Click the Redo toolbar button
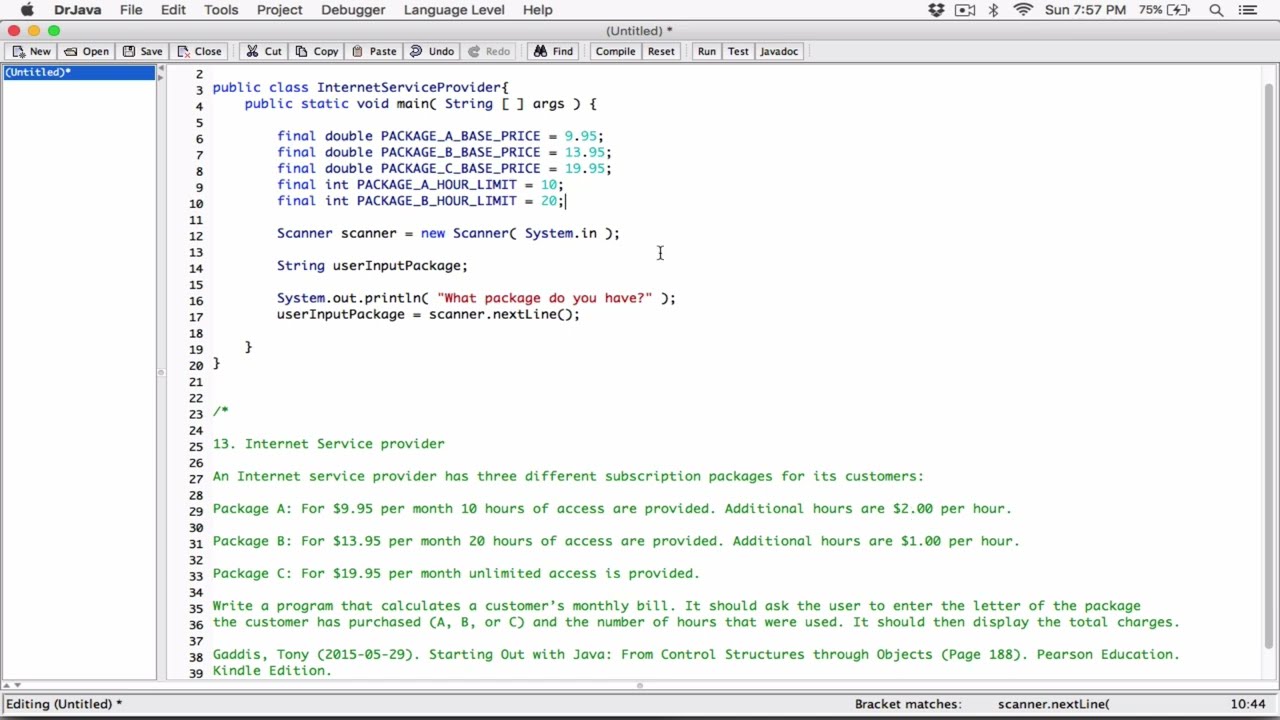Screen dimensions: 1280x720 489,51
